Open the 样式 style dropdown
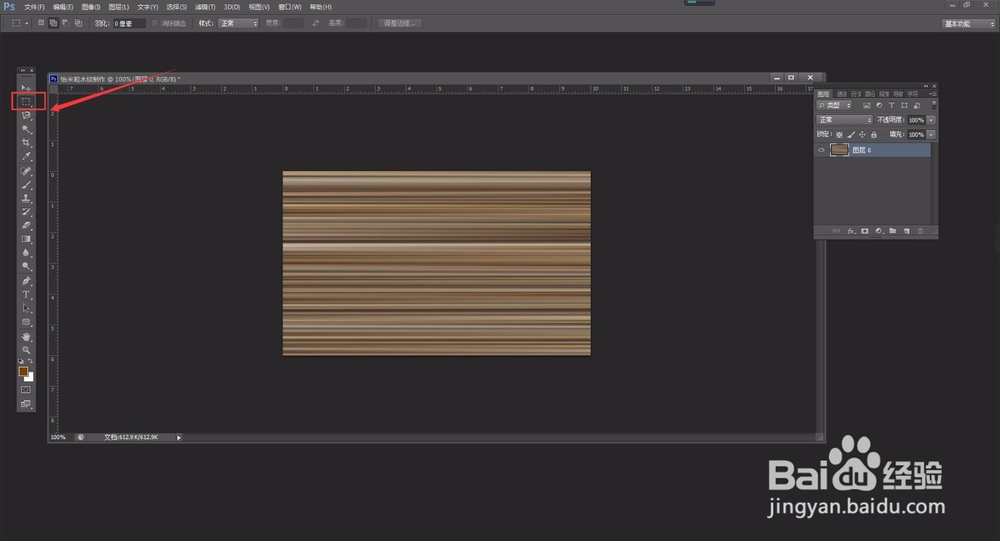This screenshot has height=541, width=1000. pyautogui.click(x=239, y=24)
